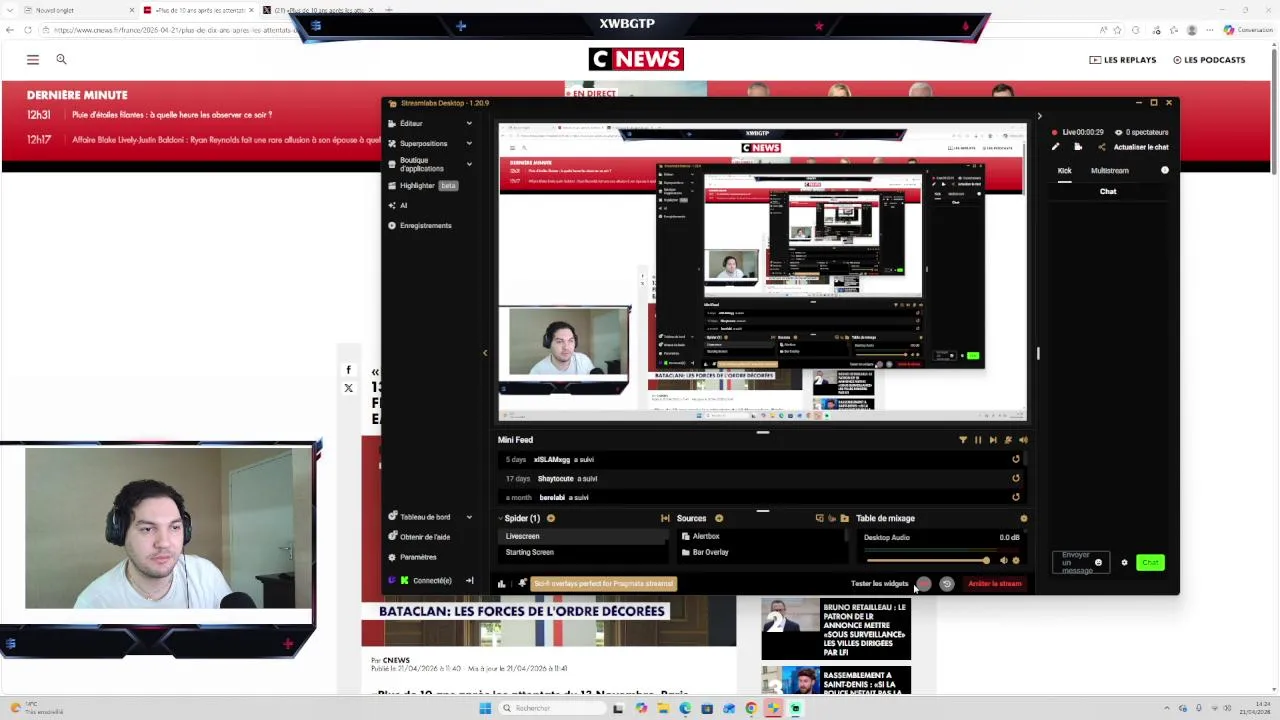Viewport: 1280px width, 720px height.
Task: Open Les Podcasts on CNews
Action: click(x=1209, y=60)
